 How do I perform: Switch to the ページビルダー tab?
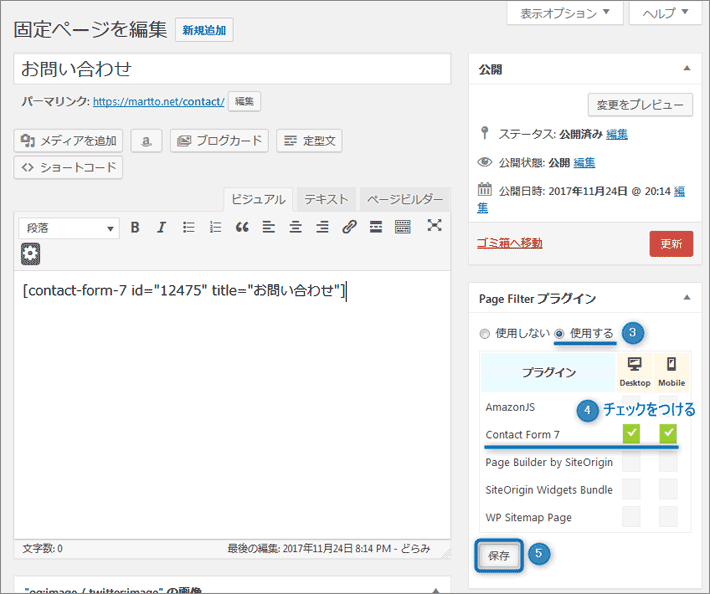pos(403,199)
